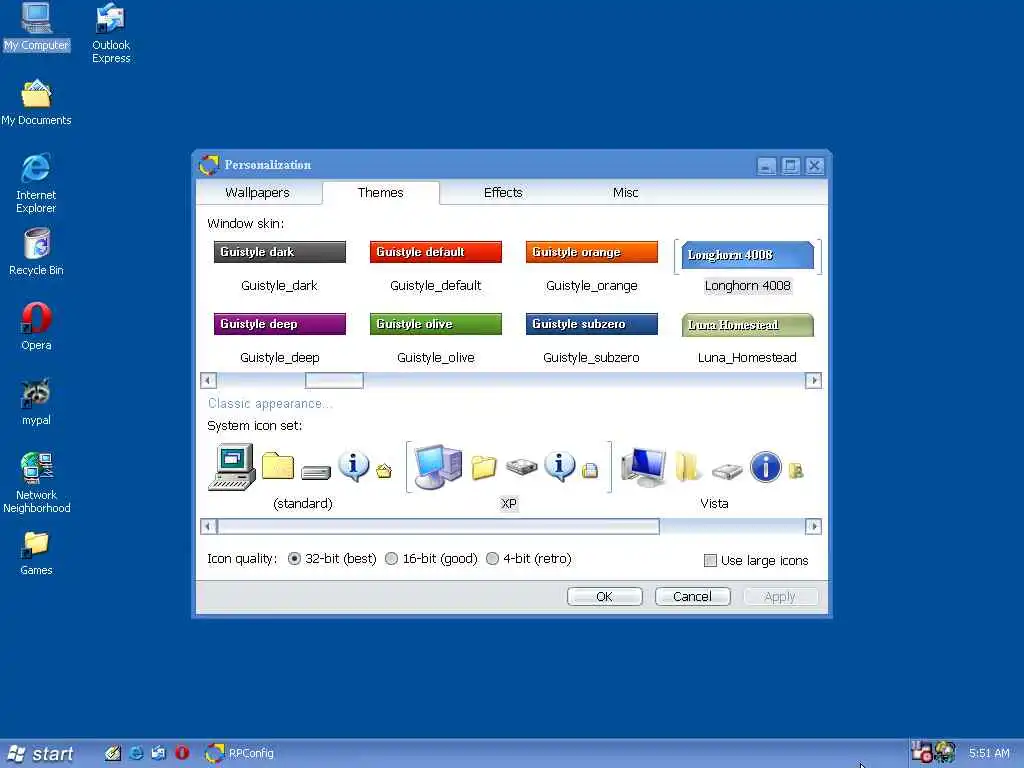Image resolution: width=1024 pixels, height=768 pixels.
Task: Click the window skin scrollbar thumb
Action: tap(334, 380)
